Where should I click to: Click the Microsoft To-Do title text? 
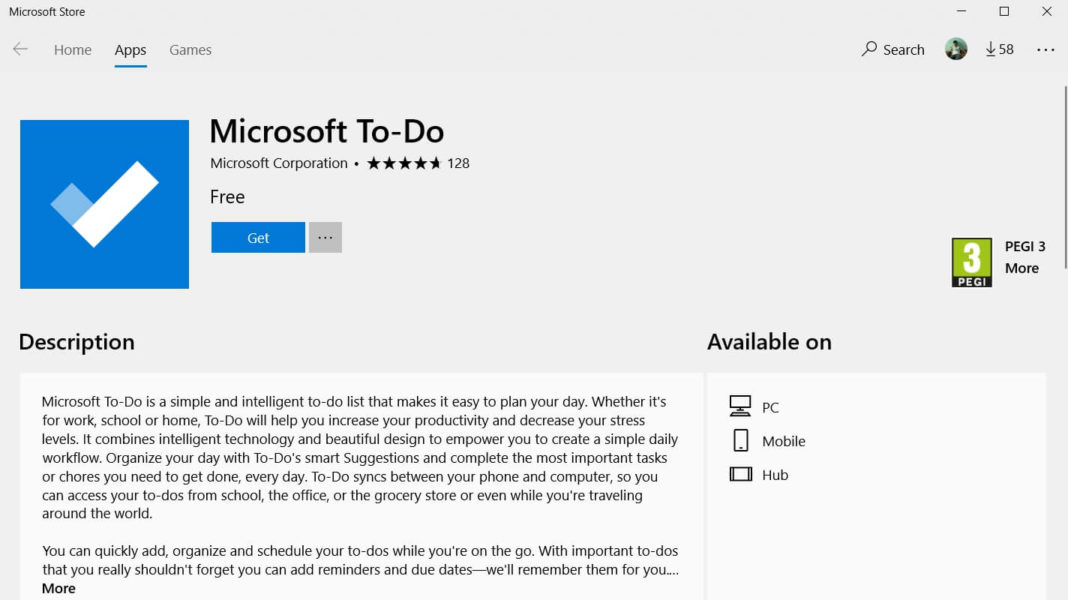pos(327,131)
